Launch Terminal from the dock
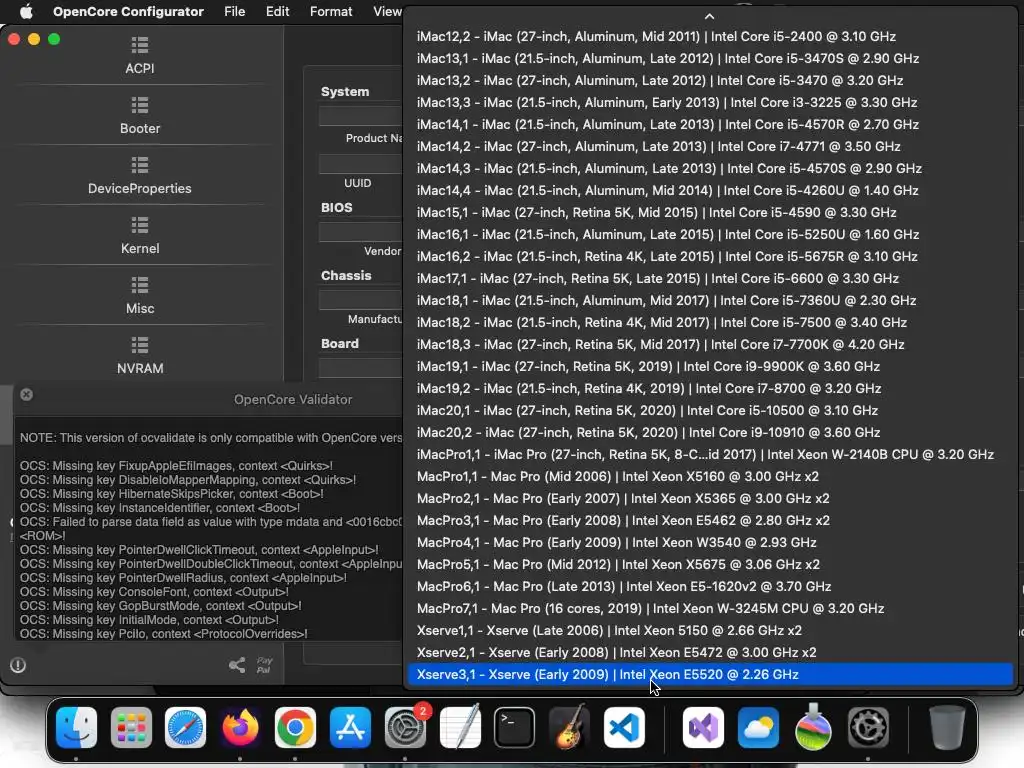 click(515, 727)
